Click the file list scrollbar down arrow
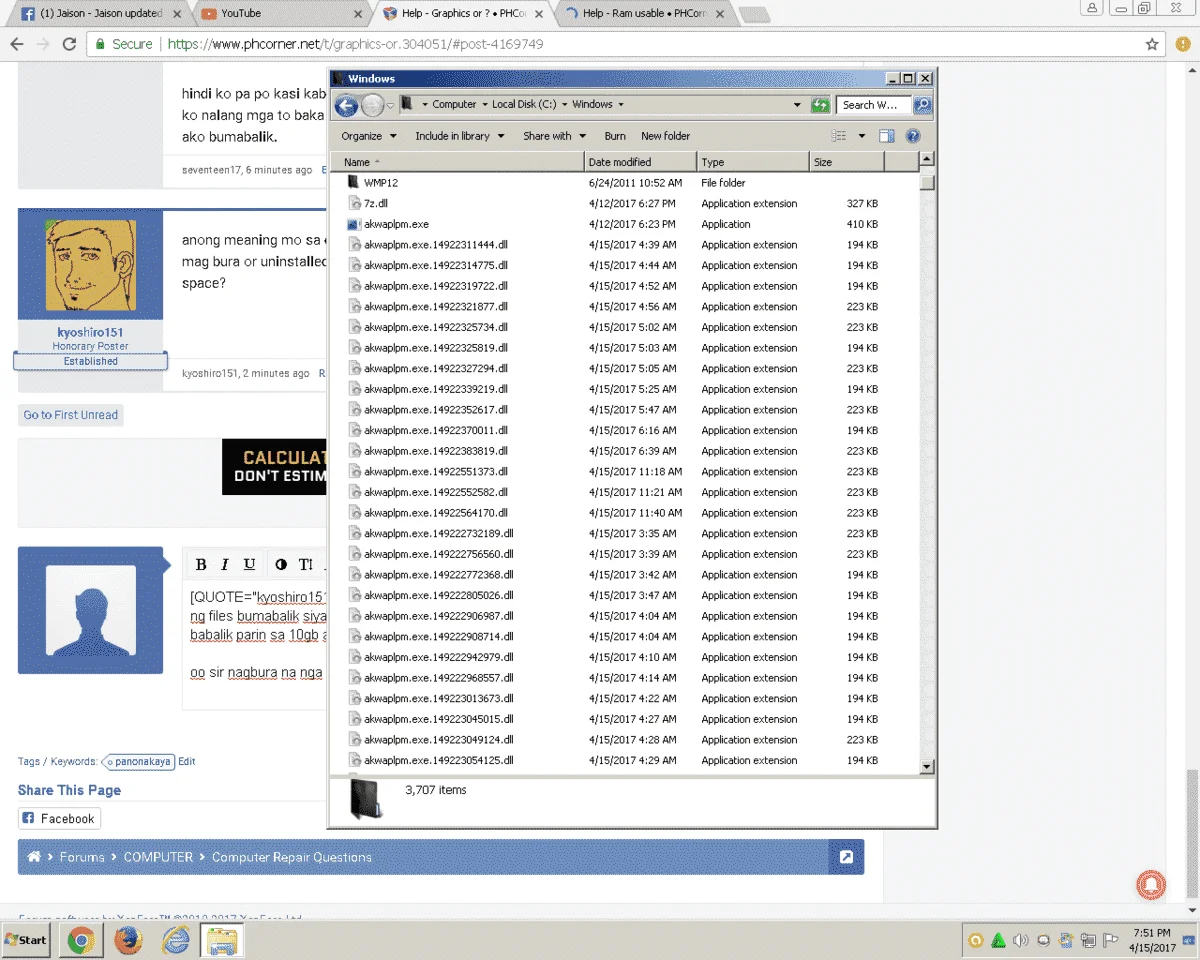 pos(927,767)
